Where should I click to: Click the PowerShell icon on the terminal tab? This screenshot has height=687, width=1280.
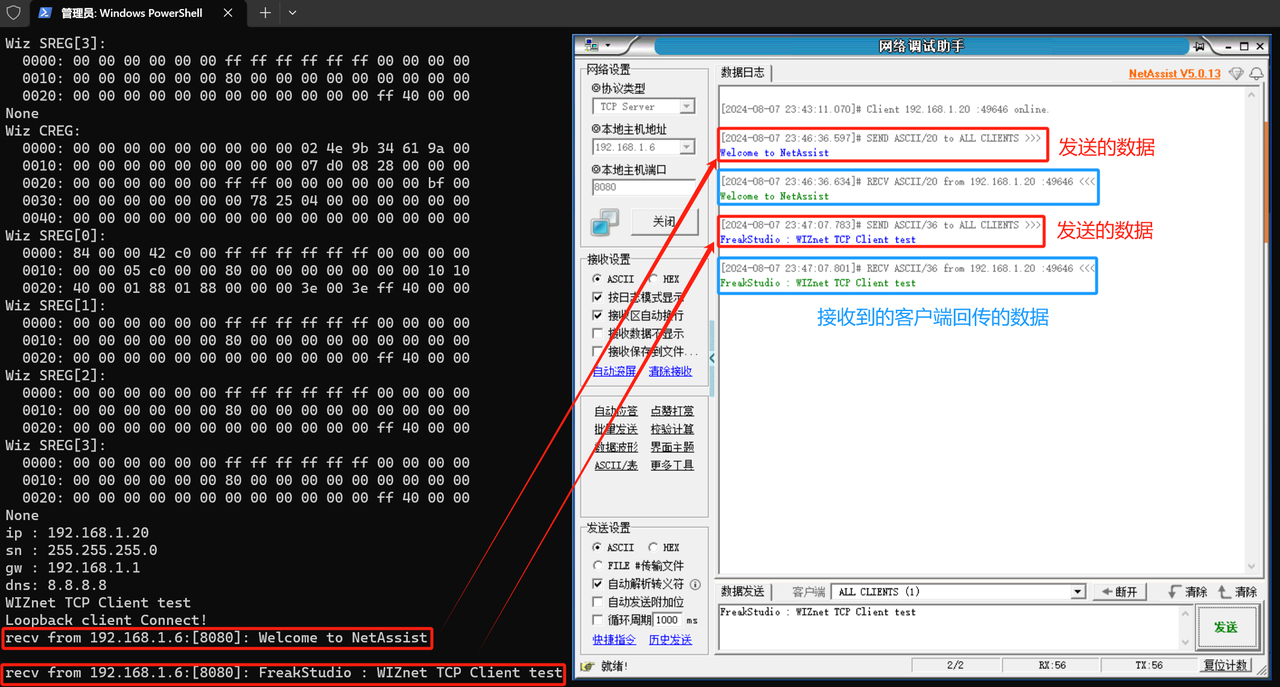pyautogui.click(x=46, y=13)
